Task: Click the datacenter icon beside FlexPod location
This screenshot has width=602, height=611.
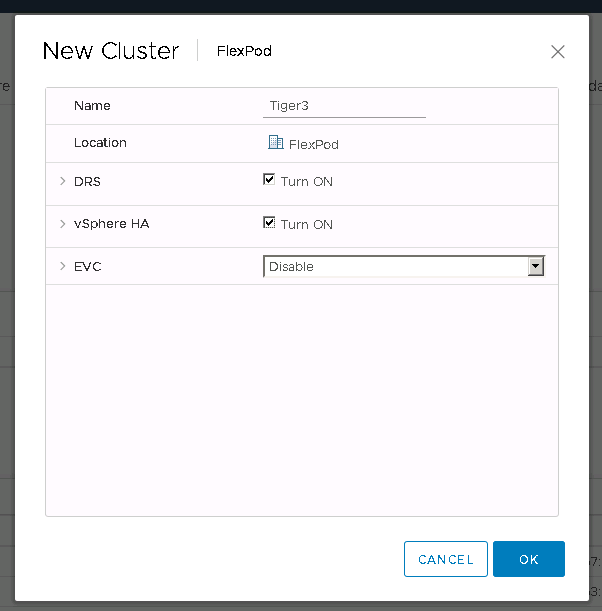Action: [276, 143]
